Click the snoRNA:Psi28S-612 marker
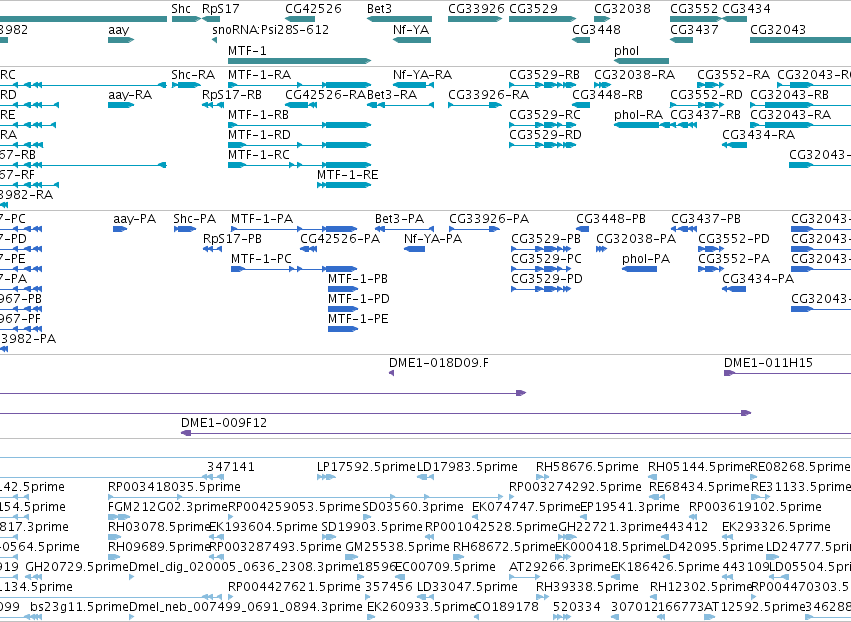This screenshot has height=622, width=851. pos(214,40)
